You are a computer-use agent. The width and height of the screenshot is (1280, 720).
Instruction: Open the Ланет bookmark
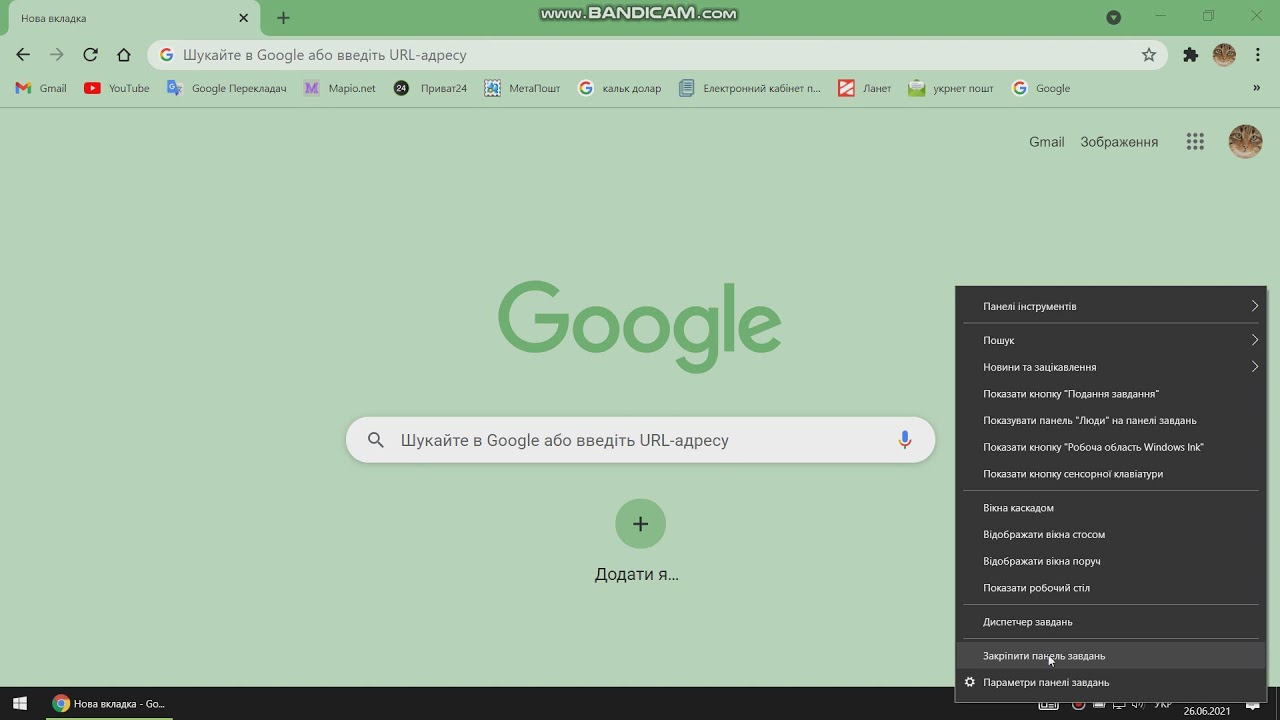coord(865,88)
